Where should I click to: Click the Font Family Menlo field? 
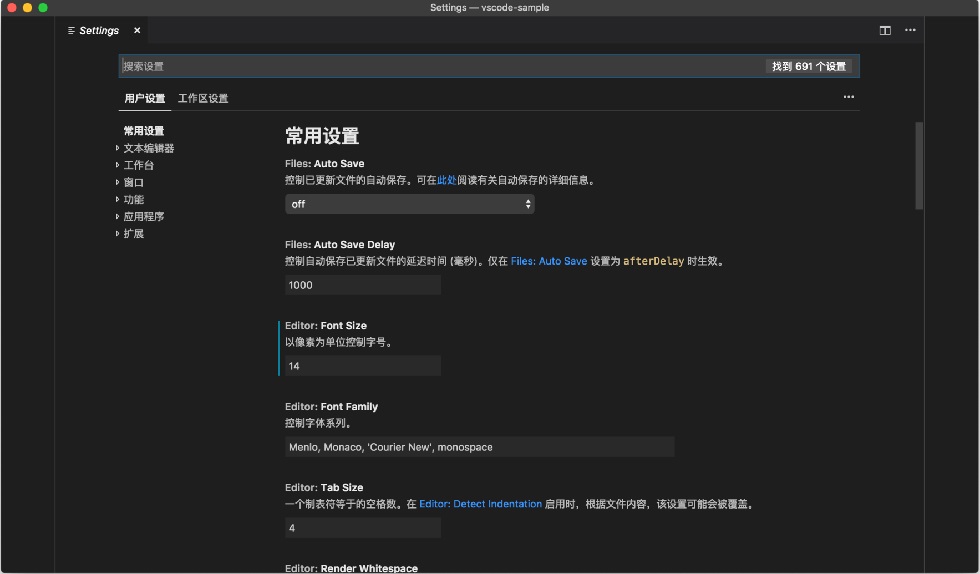tap(479, 447)
